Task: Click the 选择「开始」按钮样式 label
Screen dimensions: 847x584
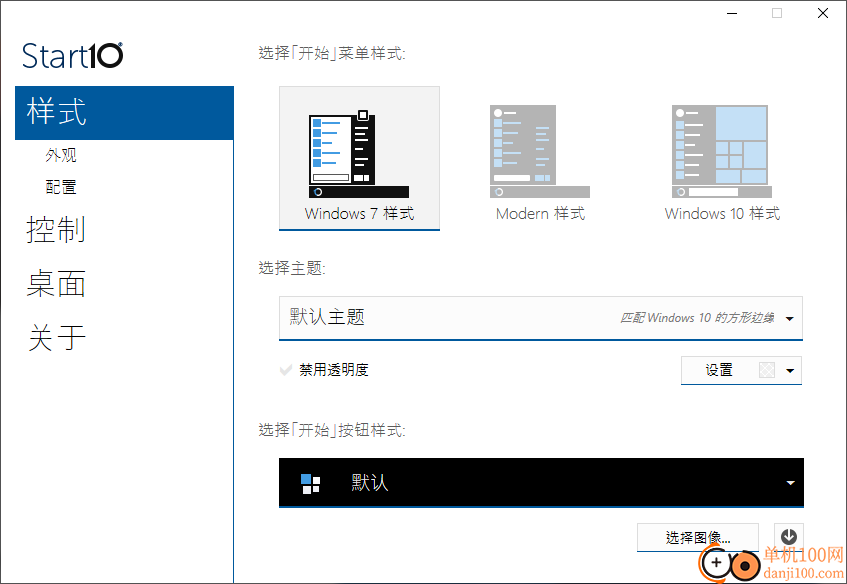Action: click(332, 429)
